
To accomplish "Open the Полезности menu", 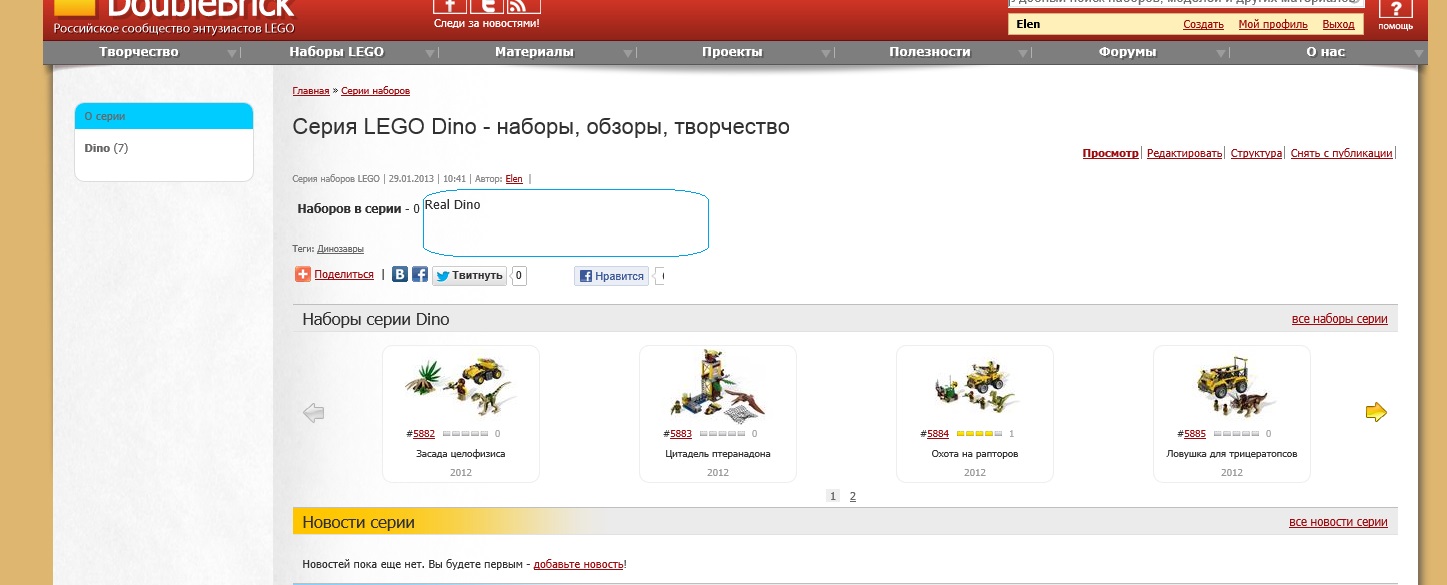I will [930, 52].
